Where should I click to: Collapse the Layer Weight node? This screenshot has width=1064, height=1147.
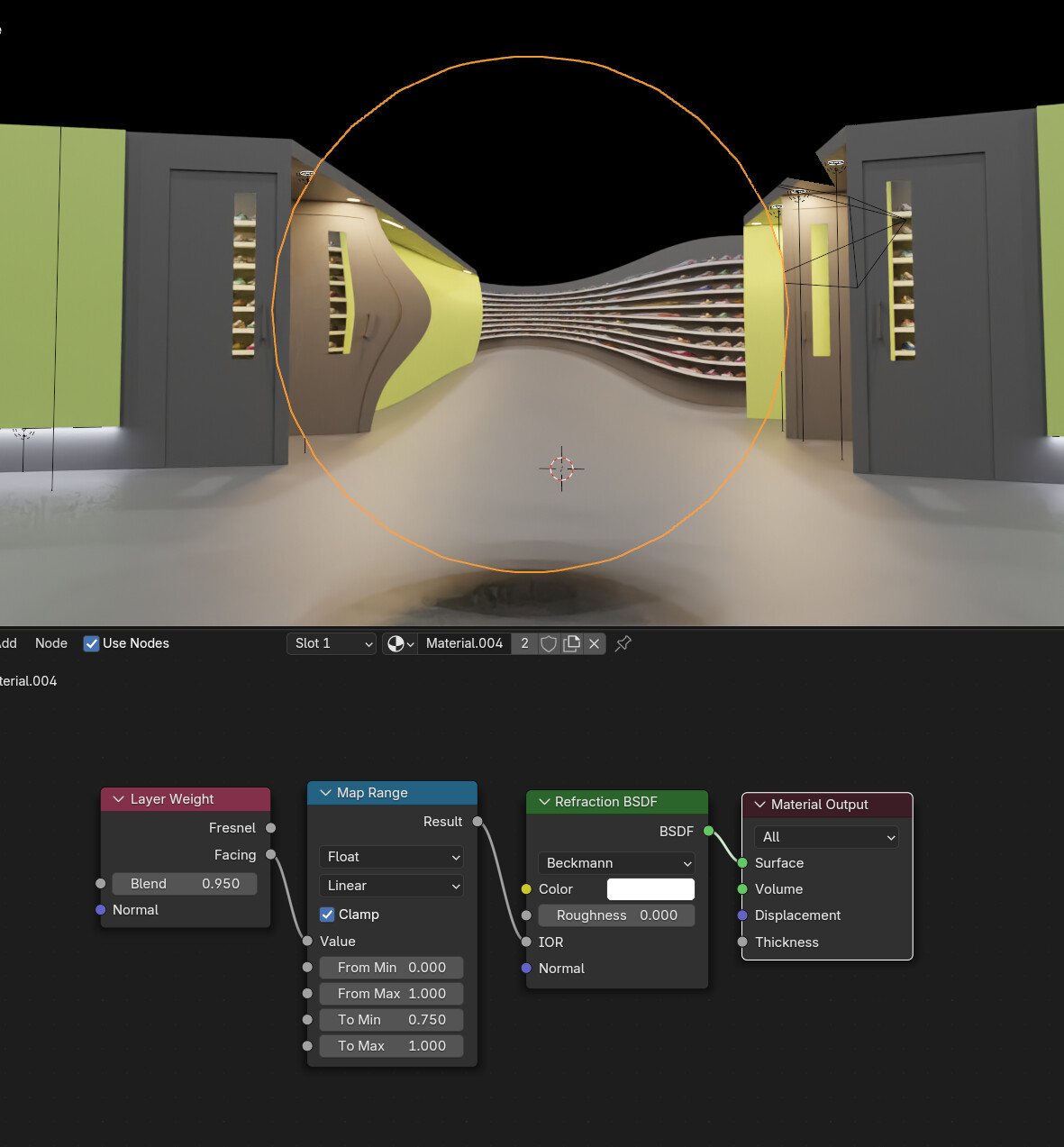118,799
